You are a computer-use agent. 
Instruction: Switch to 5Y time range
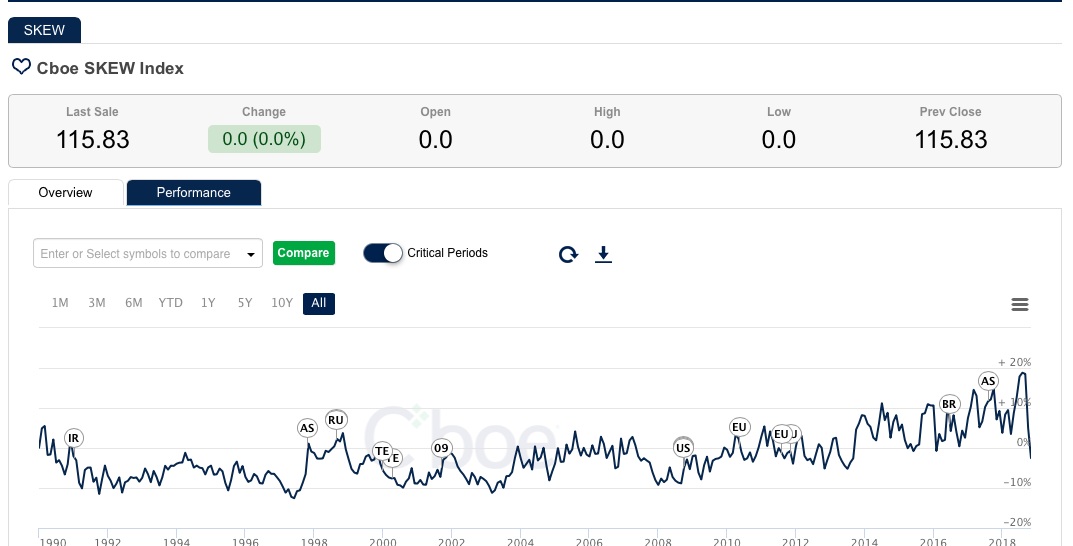pyautogui.click(x=245, y=303)
